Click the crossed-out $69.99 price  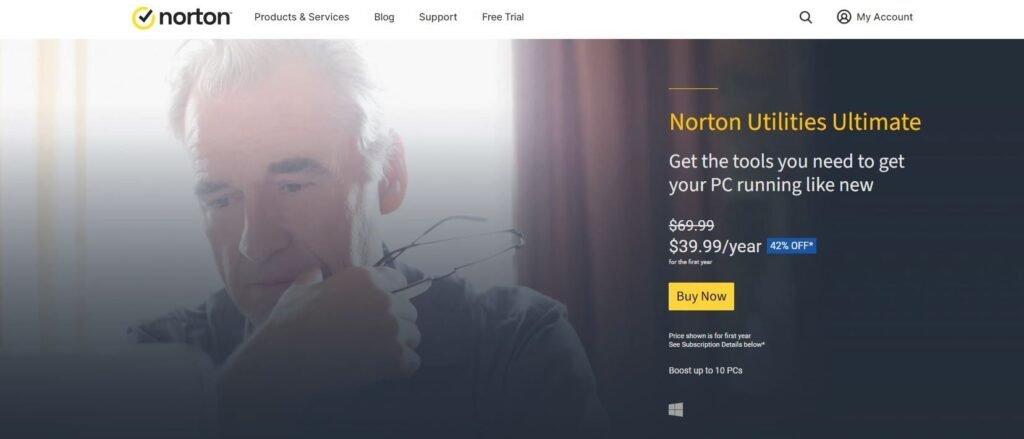(692, 225)
